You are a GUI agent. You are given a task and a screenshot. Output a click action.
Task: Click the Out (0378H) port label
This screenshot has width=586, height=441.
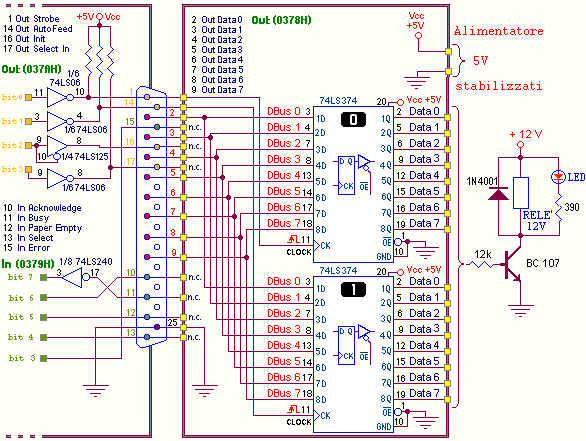point(281,20)
